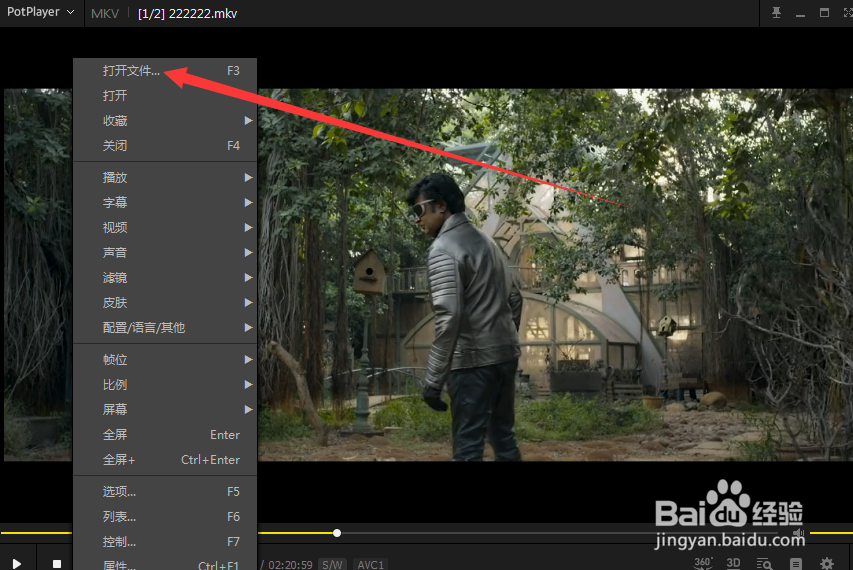This screenshot has height=570, width=853.
Task: Click the MKV format label
Action: coord(105,14)
